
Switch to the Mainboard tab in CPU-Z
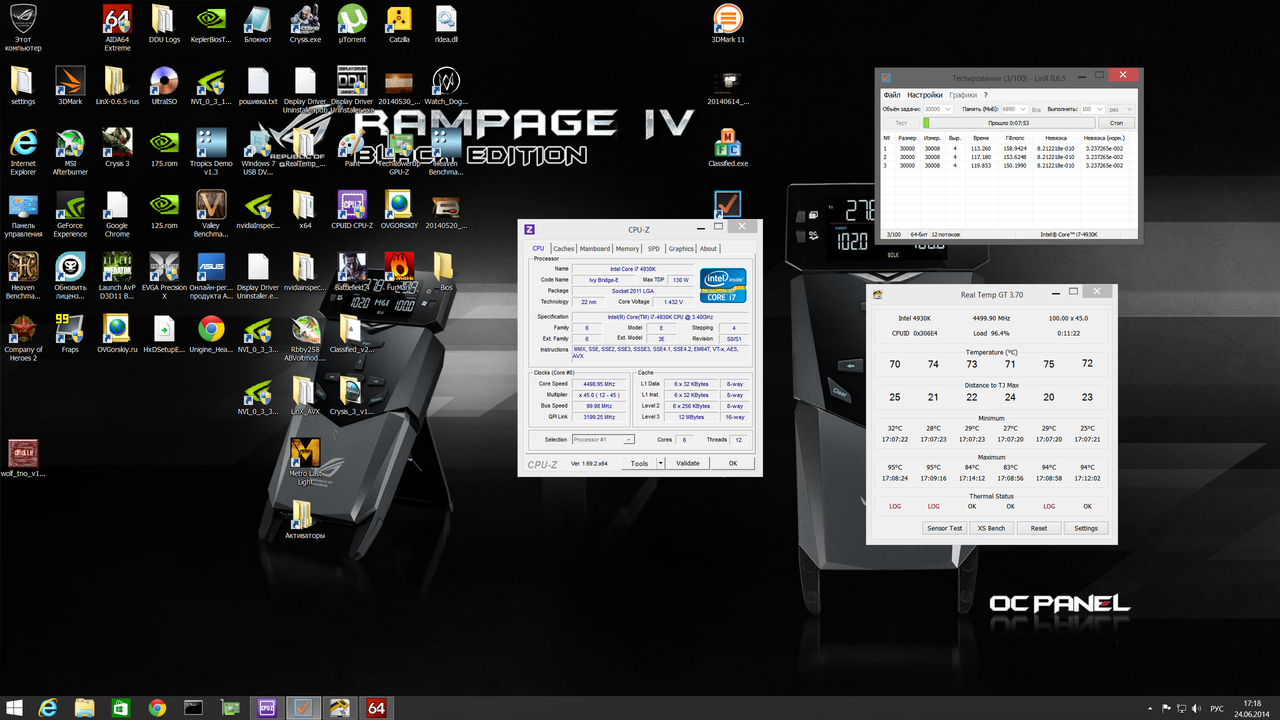[595, 249]
